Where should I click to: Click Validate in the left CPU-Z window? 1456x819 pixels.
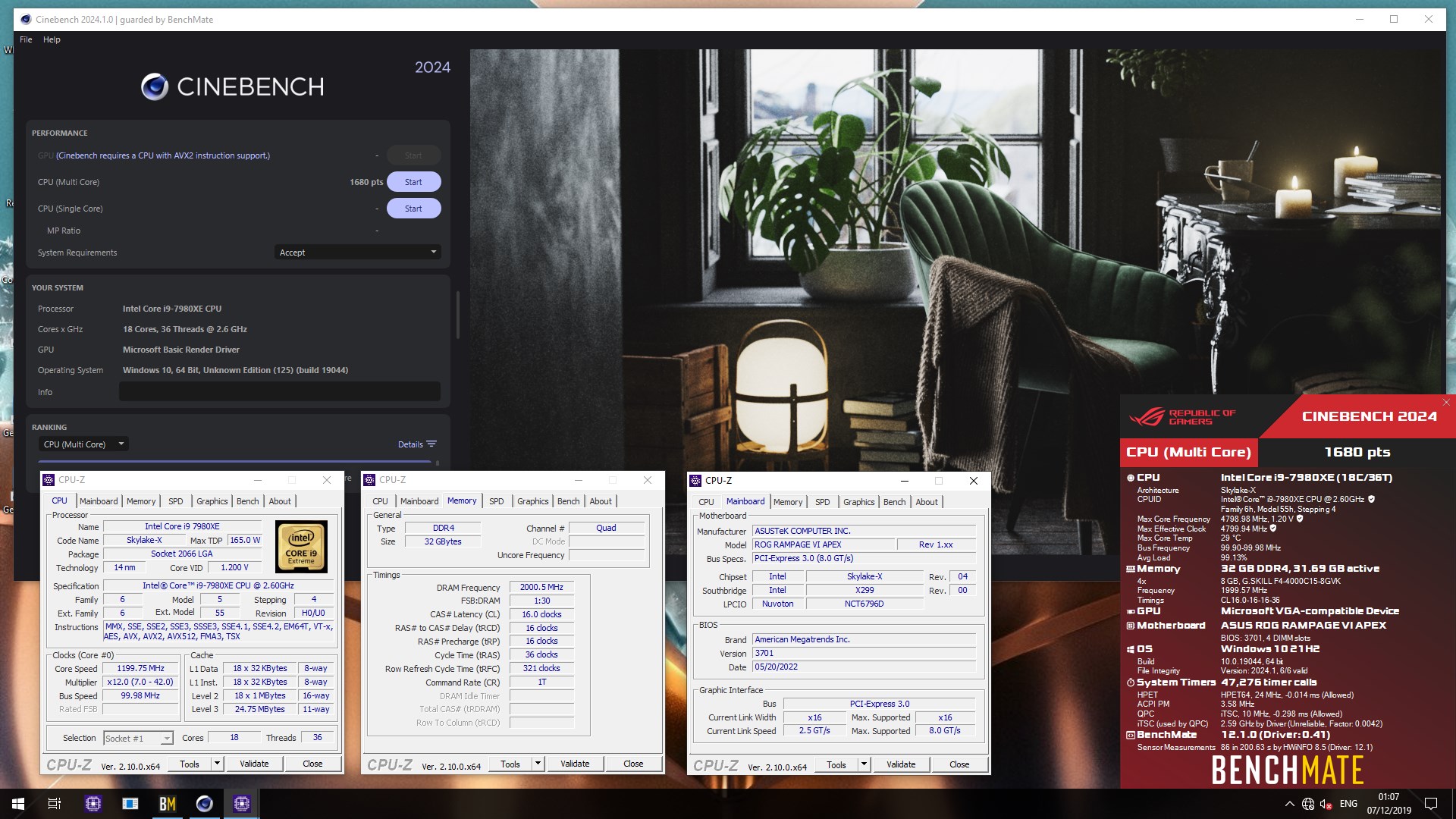coord(254,764)
